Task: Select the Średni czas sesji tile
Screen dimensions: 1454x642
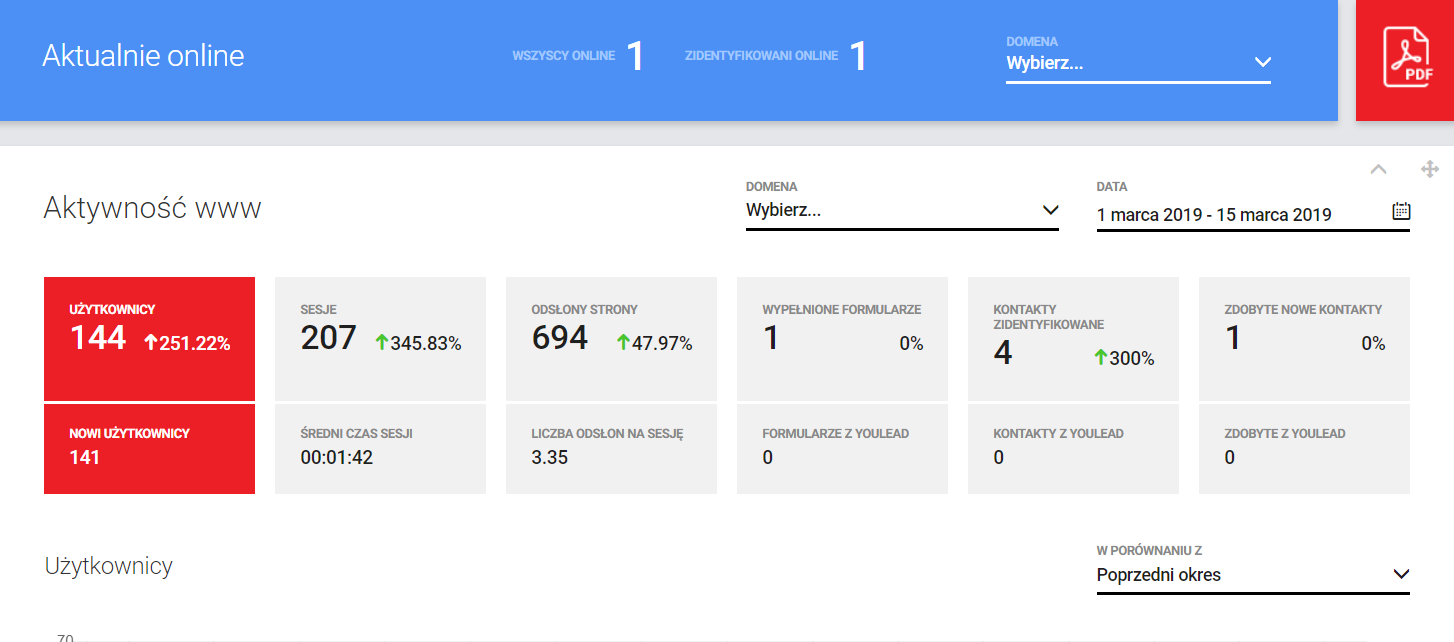Action: (x=380, y=448)
